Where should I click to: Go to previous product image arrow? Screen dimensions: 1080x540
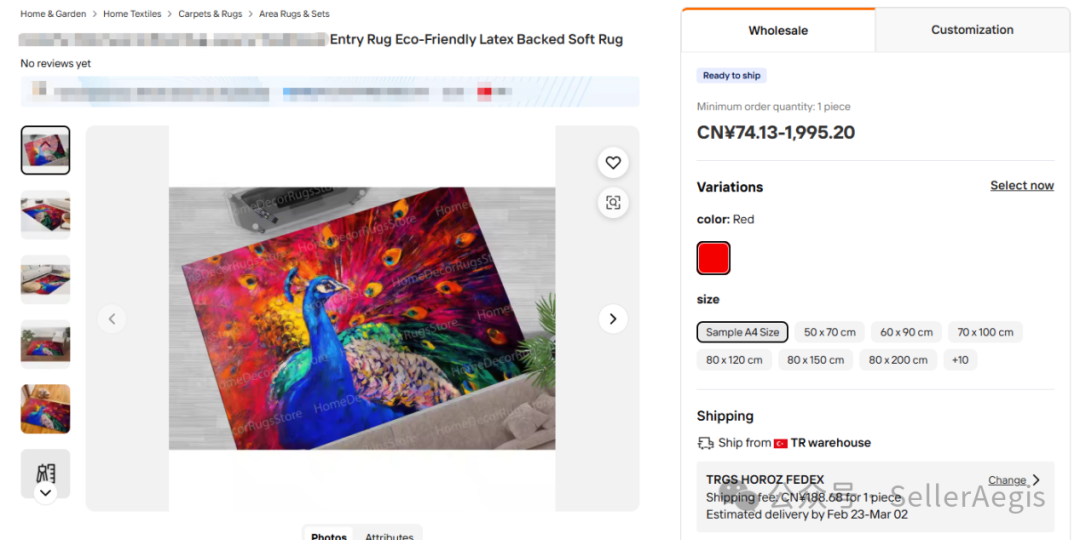click(x=112, y=319)
